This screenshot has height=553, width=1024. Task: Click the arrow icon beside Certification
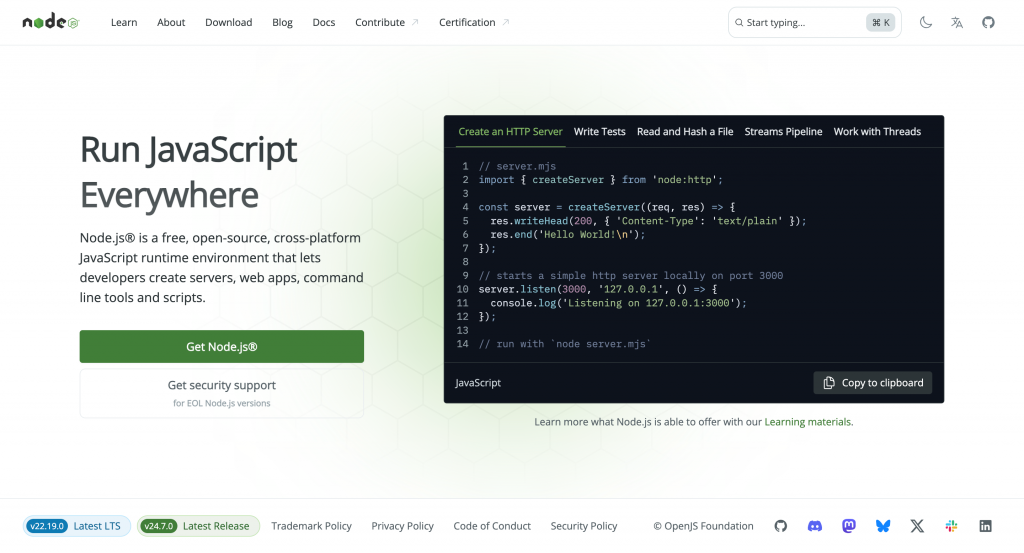[x=505, y=22]
